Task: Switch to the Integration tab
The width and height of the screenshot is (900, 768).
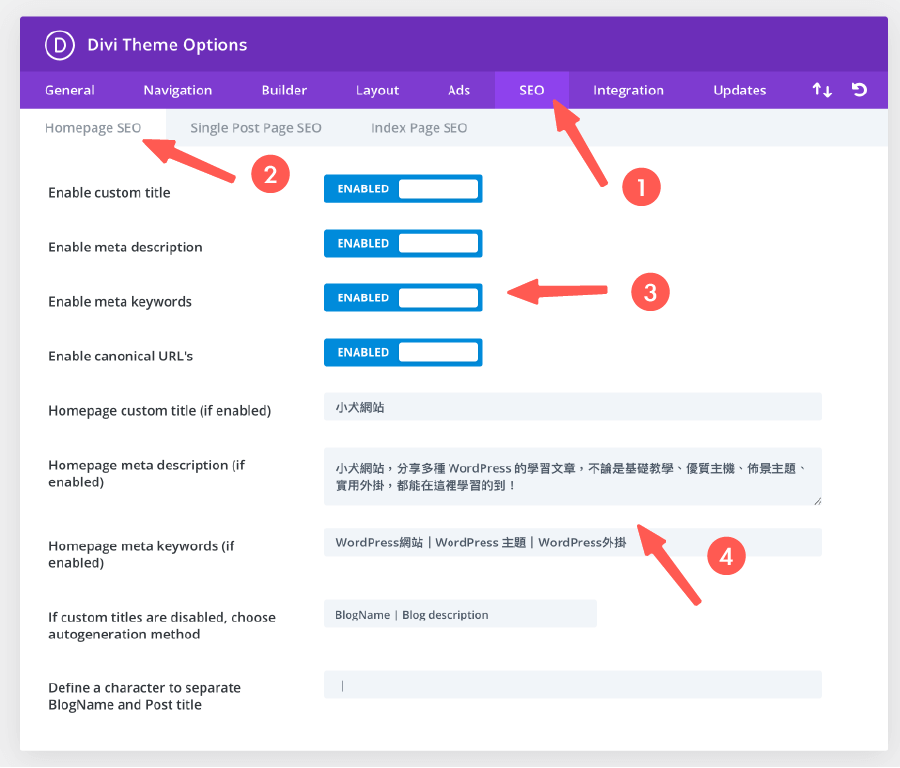Action: pyautogui.click(x=628, y=90)
